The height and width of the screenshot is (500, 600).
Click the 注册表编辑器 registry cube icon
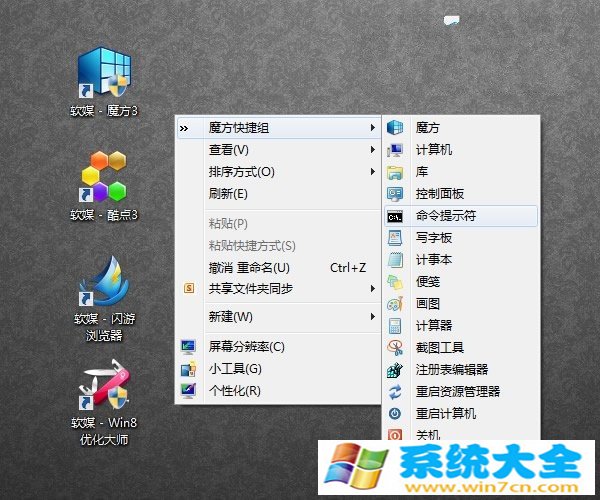click(395, 370)
